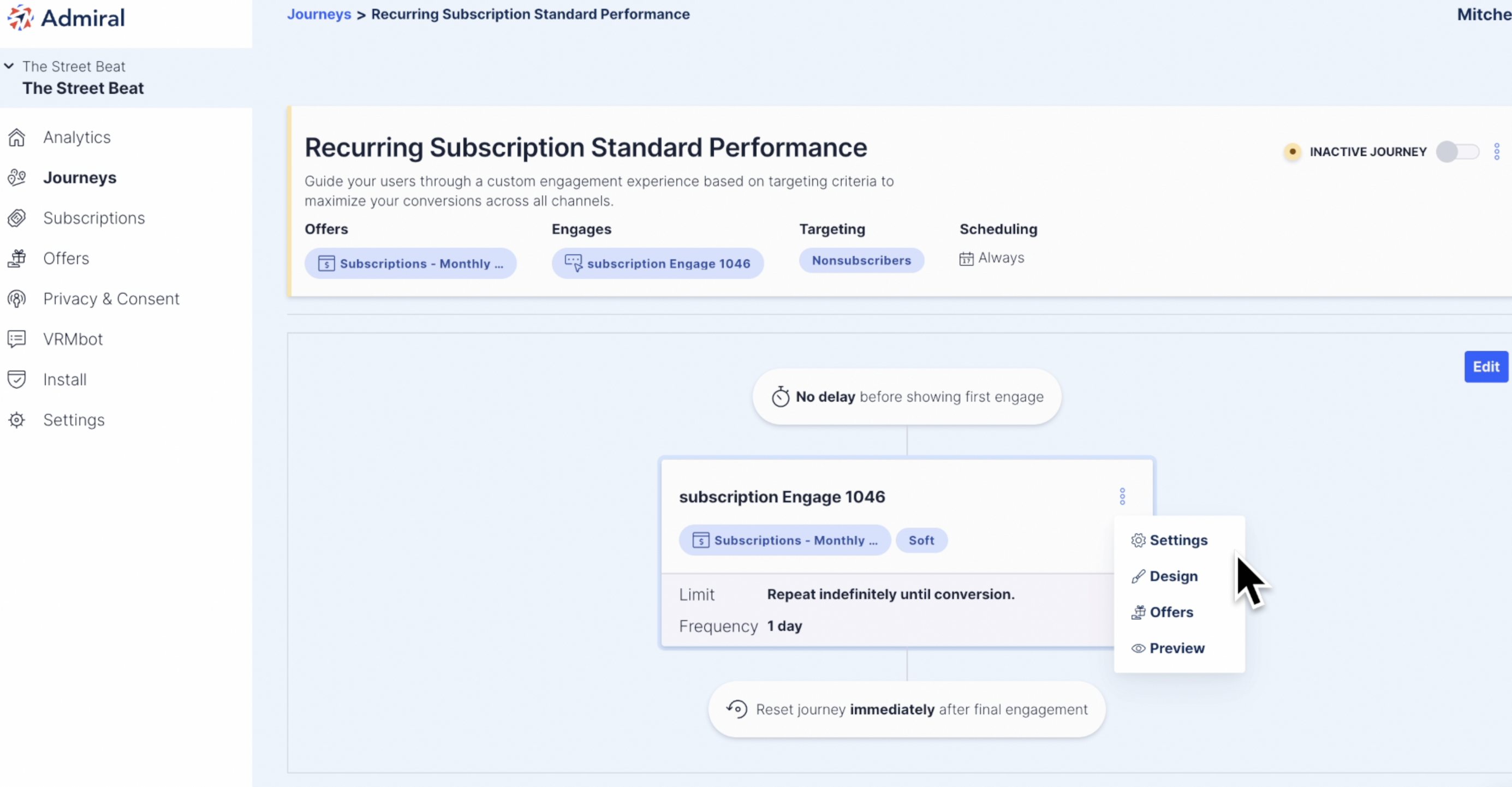
Task: Click the blue Edit button
Action: pyautogui.click(x=1486, y=367)
